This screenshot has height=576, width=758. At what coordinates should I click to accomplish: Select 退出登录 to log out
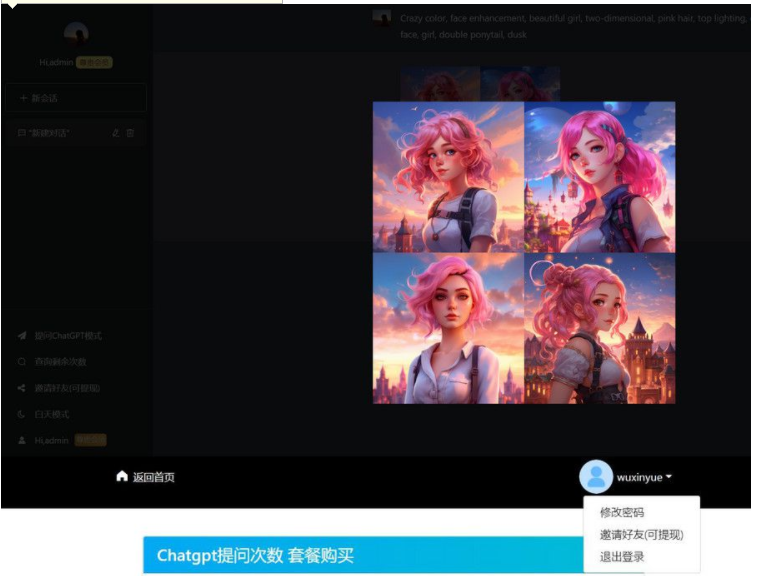coord(622,557)
